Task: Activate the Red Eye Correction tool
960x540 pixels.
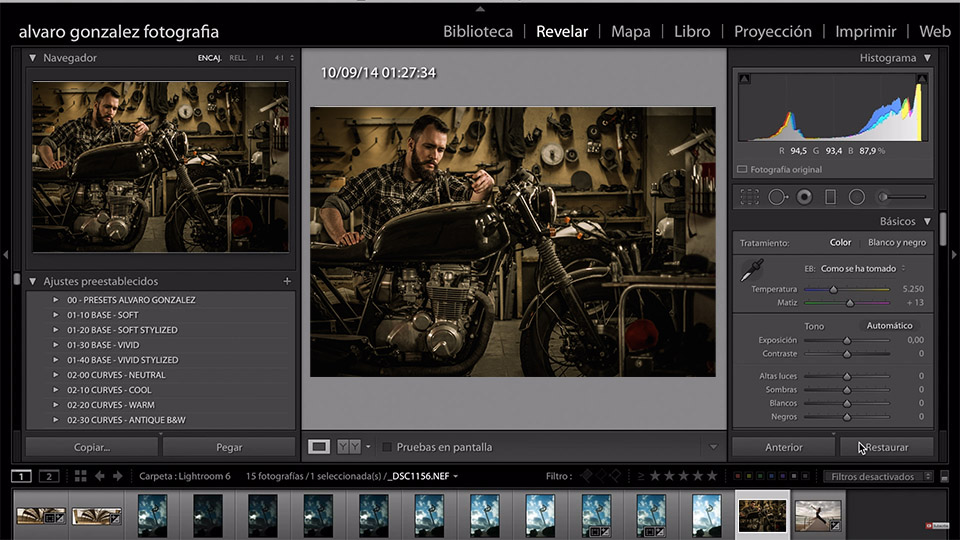Action: [x=804, y=197]
